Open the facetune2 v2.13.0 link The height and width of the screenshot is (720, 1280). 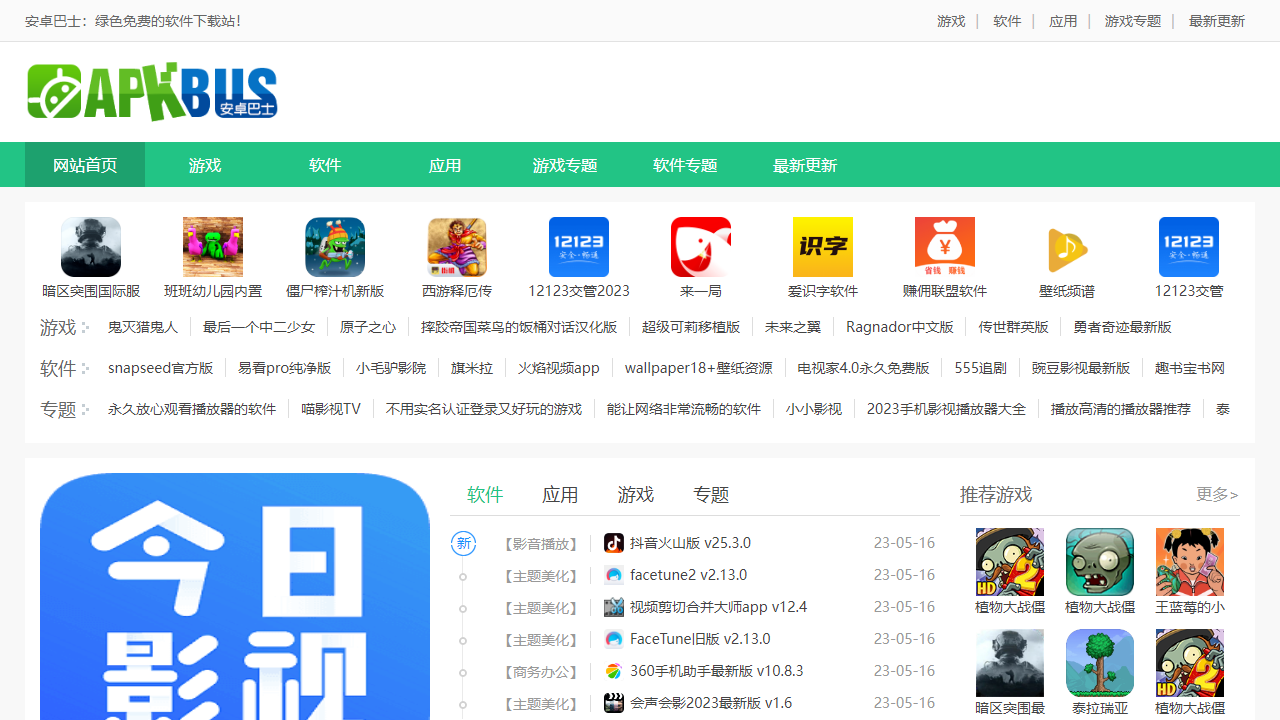688,575
